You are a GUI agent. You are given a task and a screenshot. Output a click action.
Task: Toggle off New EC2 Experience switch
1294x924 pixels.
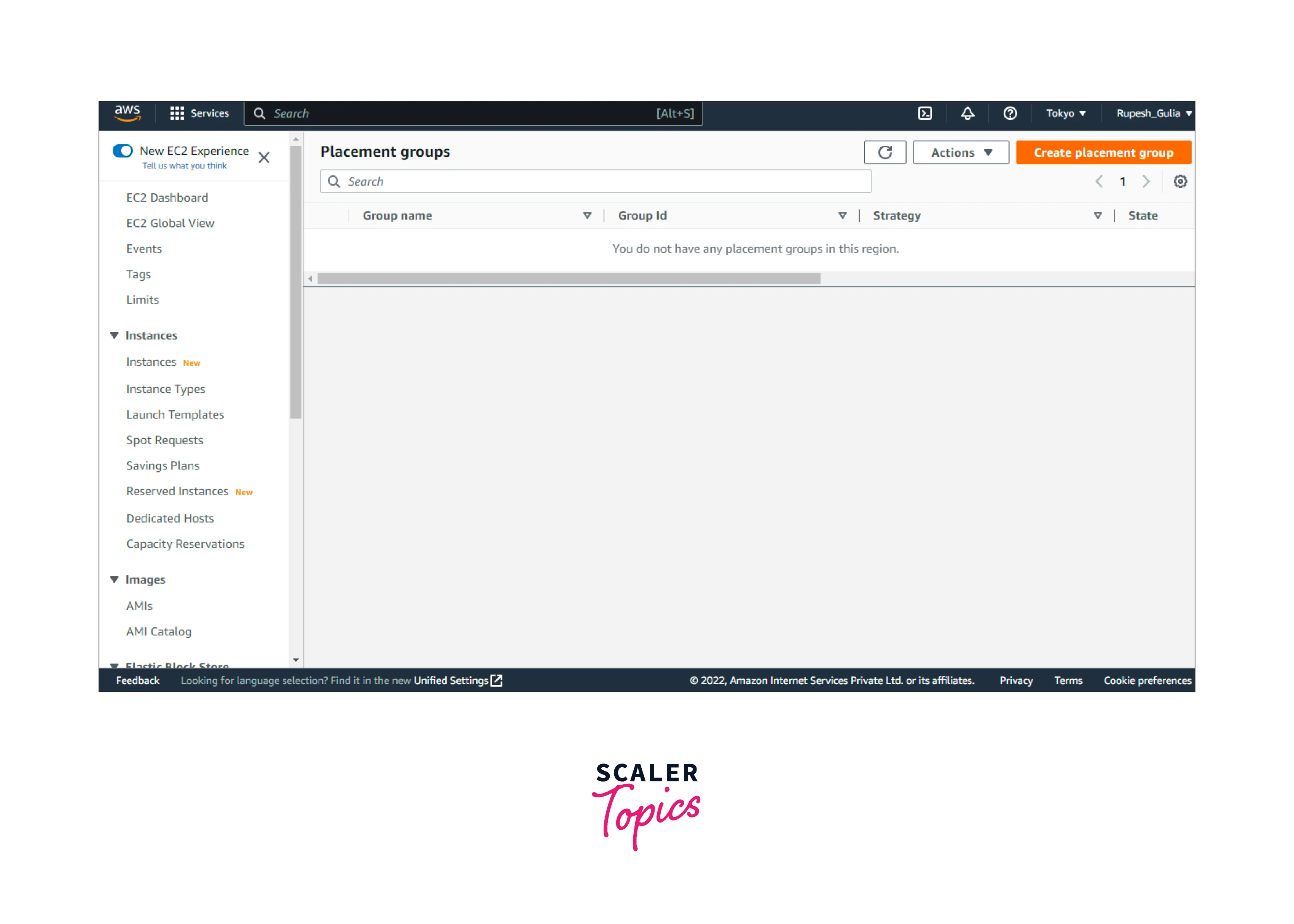[123, 151]
